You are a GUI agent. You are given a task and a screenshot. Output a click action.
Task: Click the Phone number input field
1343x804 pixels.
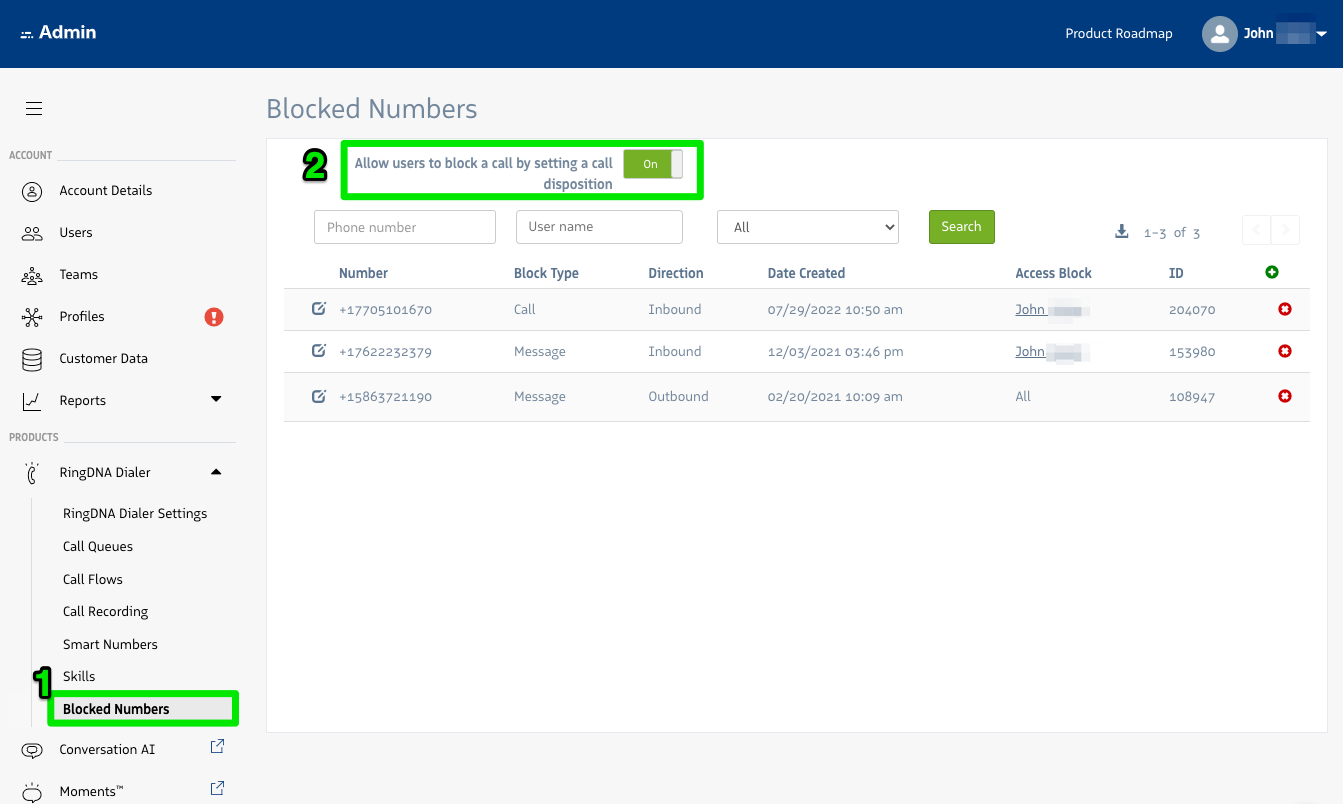[404, 227]
